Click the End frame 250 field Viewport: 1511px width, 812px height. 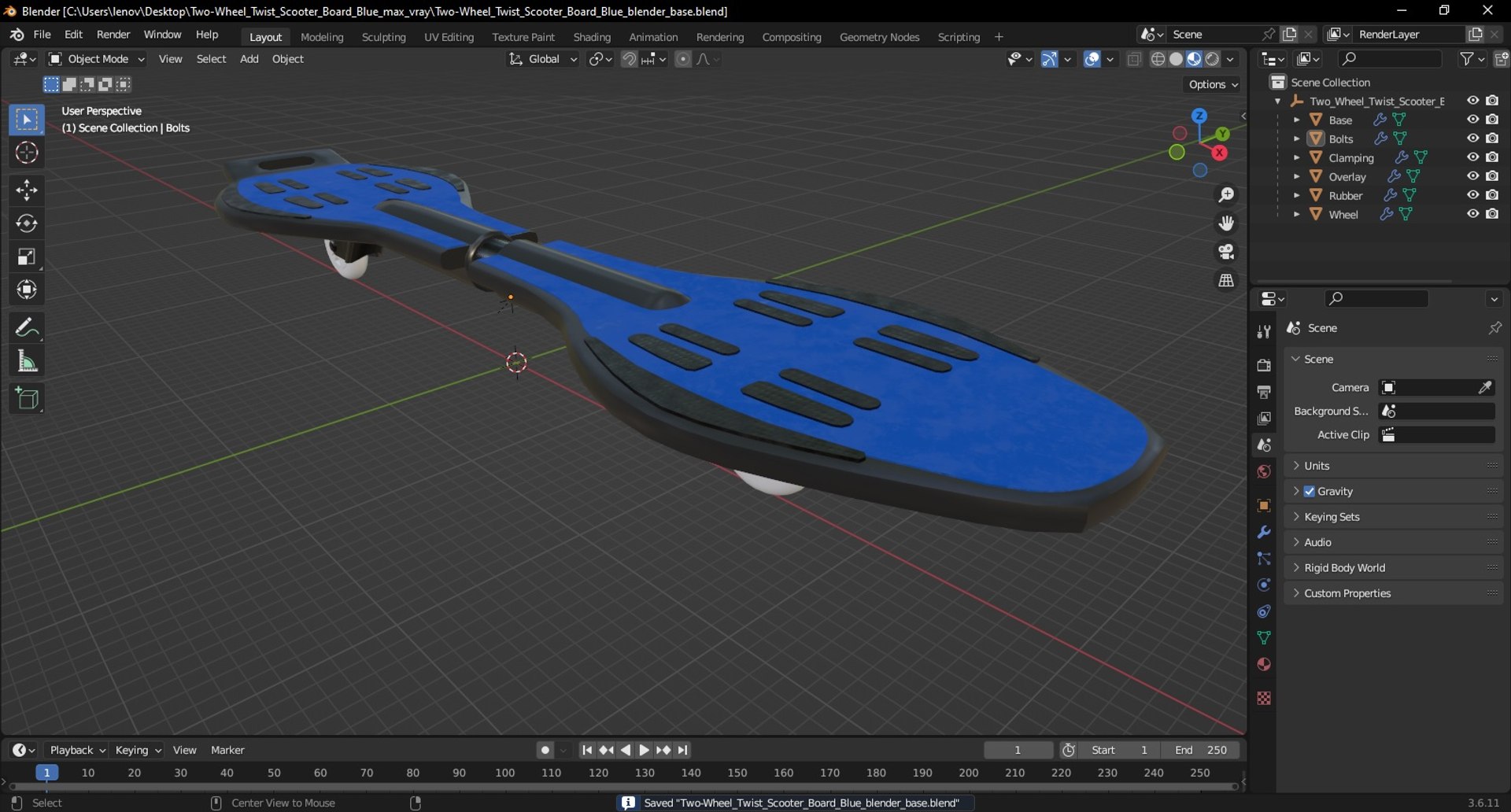pos(1200,750)
